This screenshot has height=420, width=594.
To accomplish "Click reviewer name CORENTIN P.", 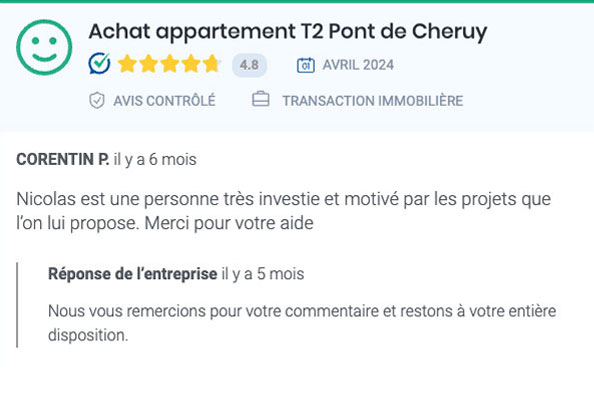I will click(x=63, y=159).
